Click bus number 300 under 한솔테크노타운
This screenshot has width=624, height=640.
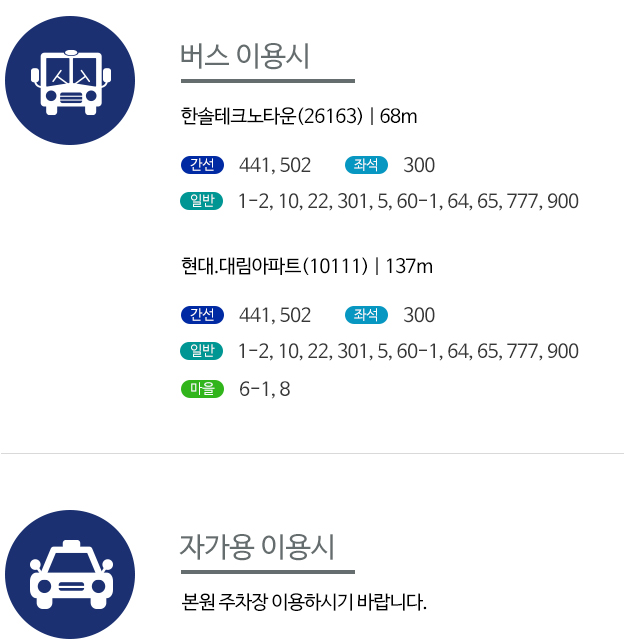tap(419, 165)
